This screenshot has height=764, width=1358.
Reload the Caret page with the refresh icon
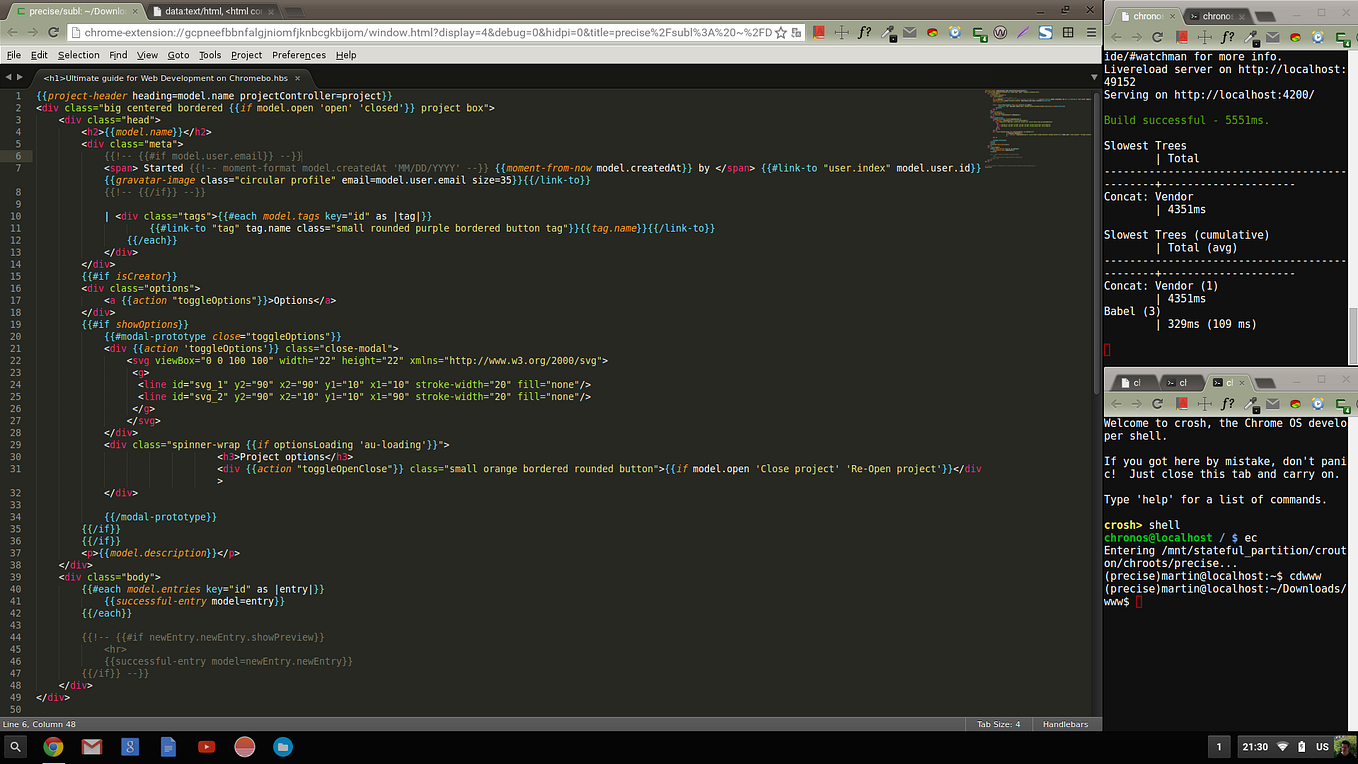[53, 32]
